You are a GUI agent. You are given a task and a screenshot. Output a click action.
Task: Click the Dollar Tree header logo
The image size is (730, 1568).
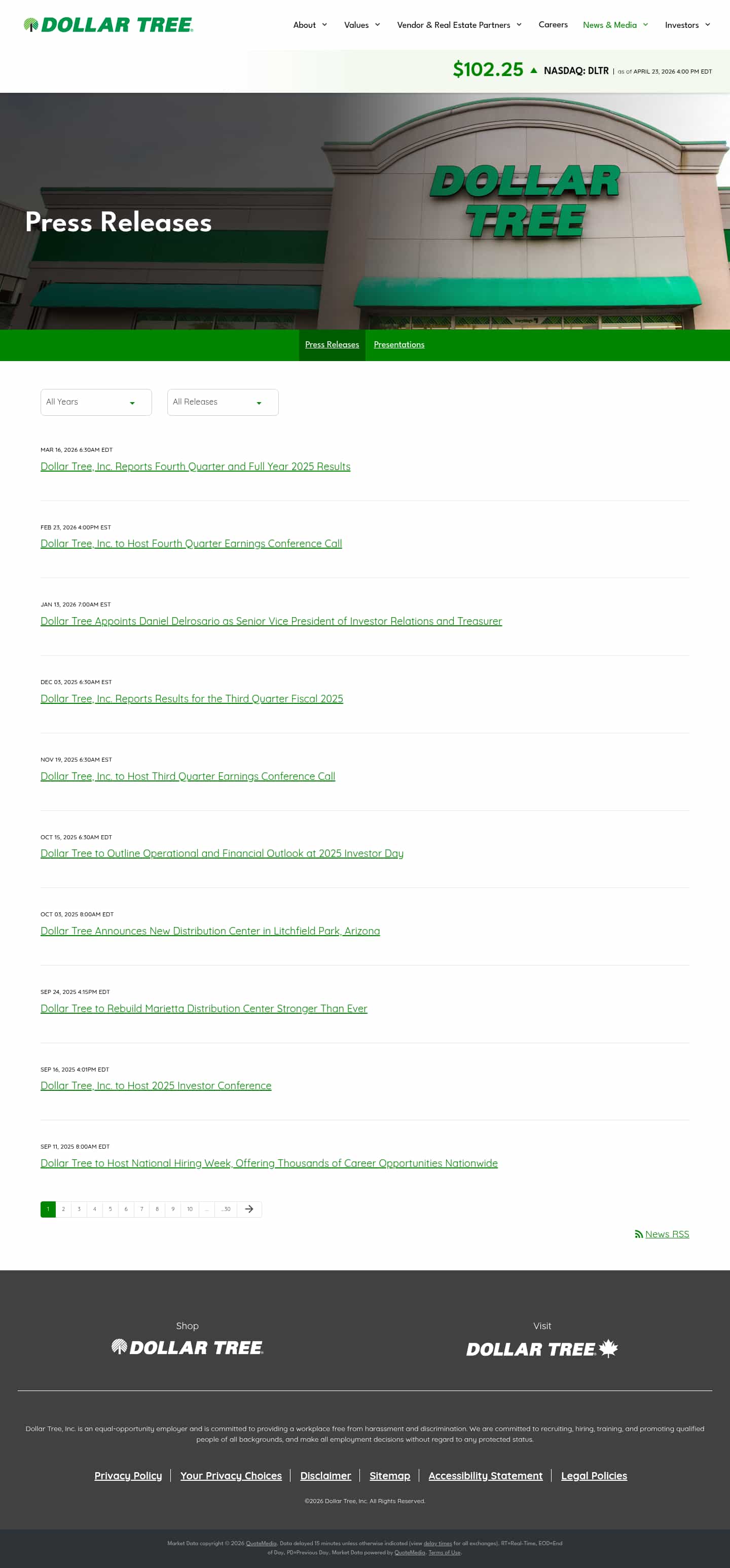tap(108, 24)
